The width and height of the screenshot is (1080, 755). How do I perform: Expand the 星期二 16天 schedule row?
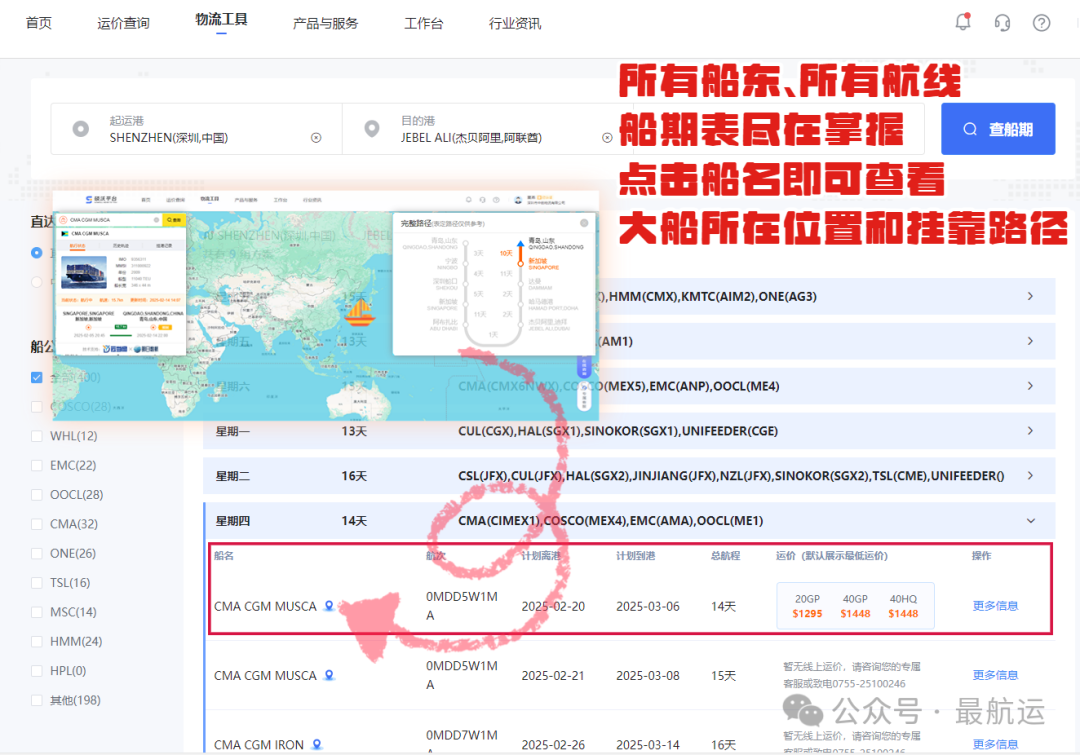pos(1030,476)
